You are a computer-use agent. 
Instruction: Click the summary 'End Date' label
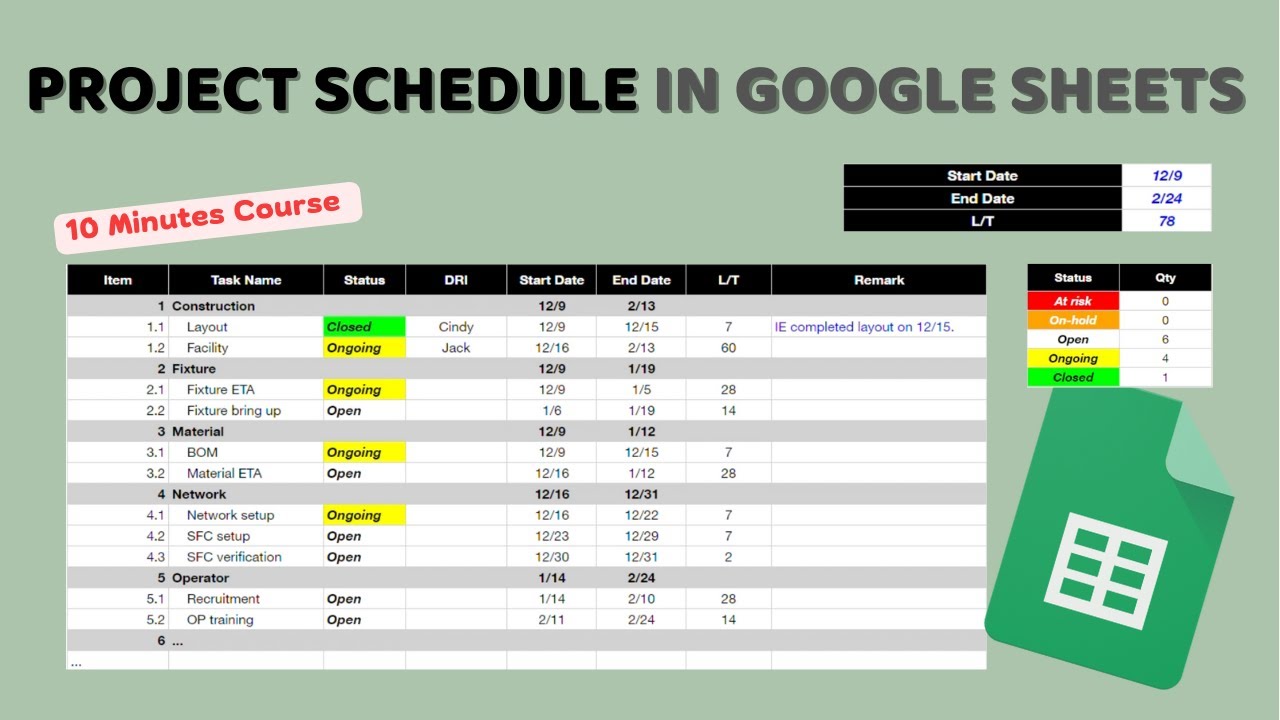983,198
